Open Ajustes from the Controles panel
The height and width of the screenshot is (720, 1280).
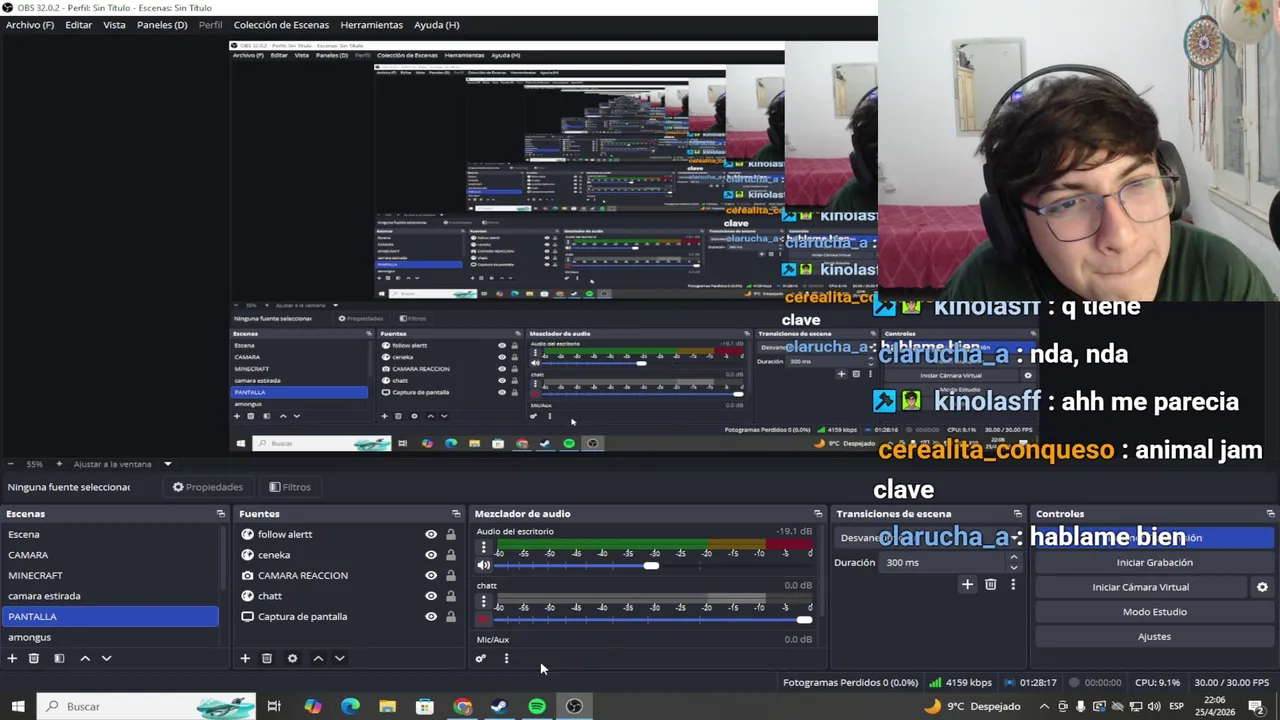[1154, 636]
